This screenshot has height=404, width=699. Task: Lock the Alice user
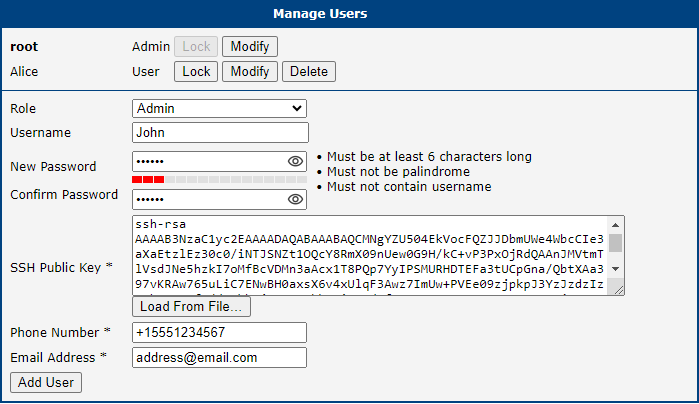(196, 71)
